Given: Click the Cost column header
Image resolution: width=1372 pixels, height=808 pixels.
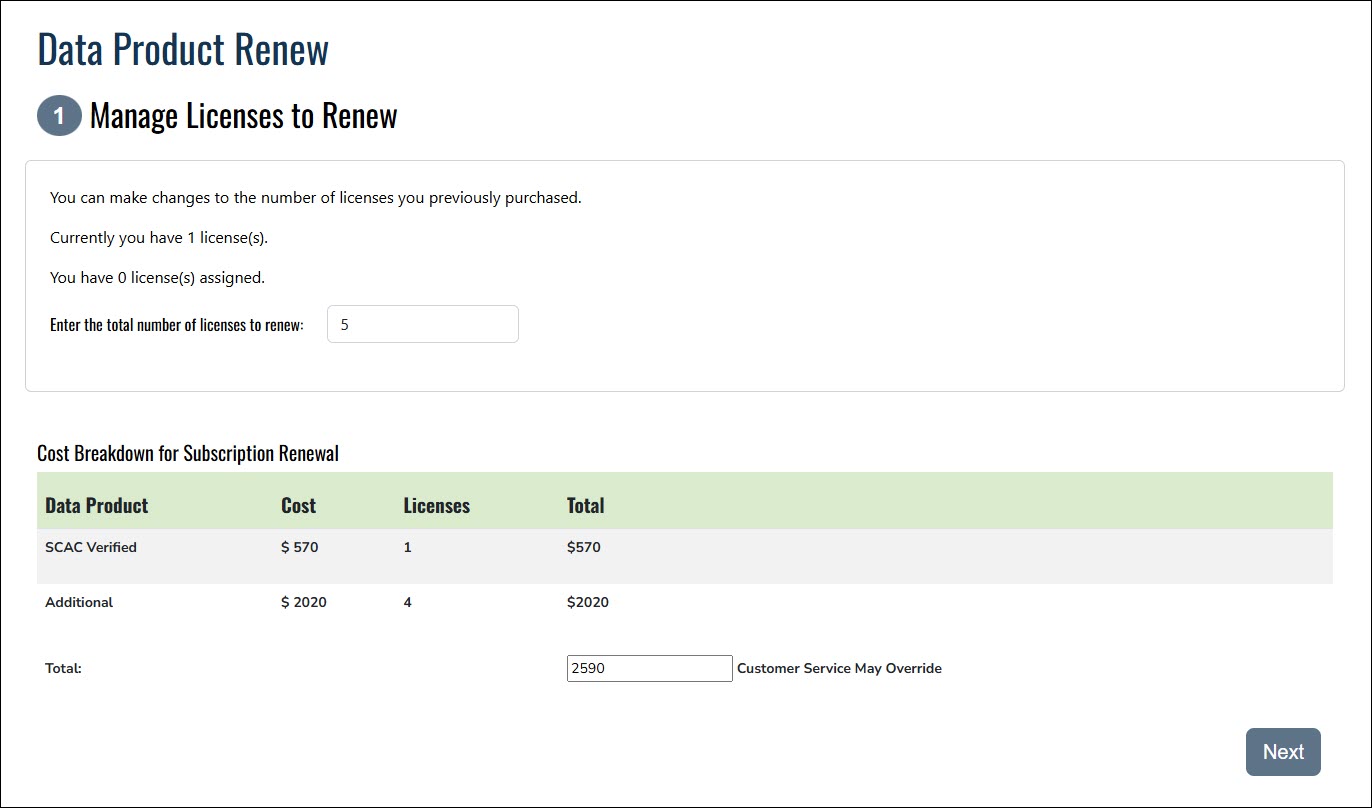Looking at the screenshot, I should click(x=298, y=505).
